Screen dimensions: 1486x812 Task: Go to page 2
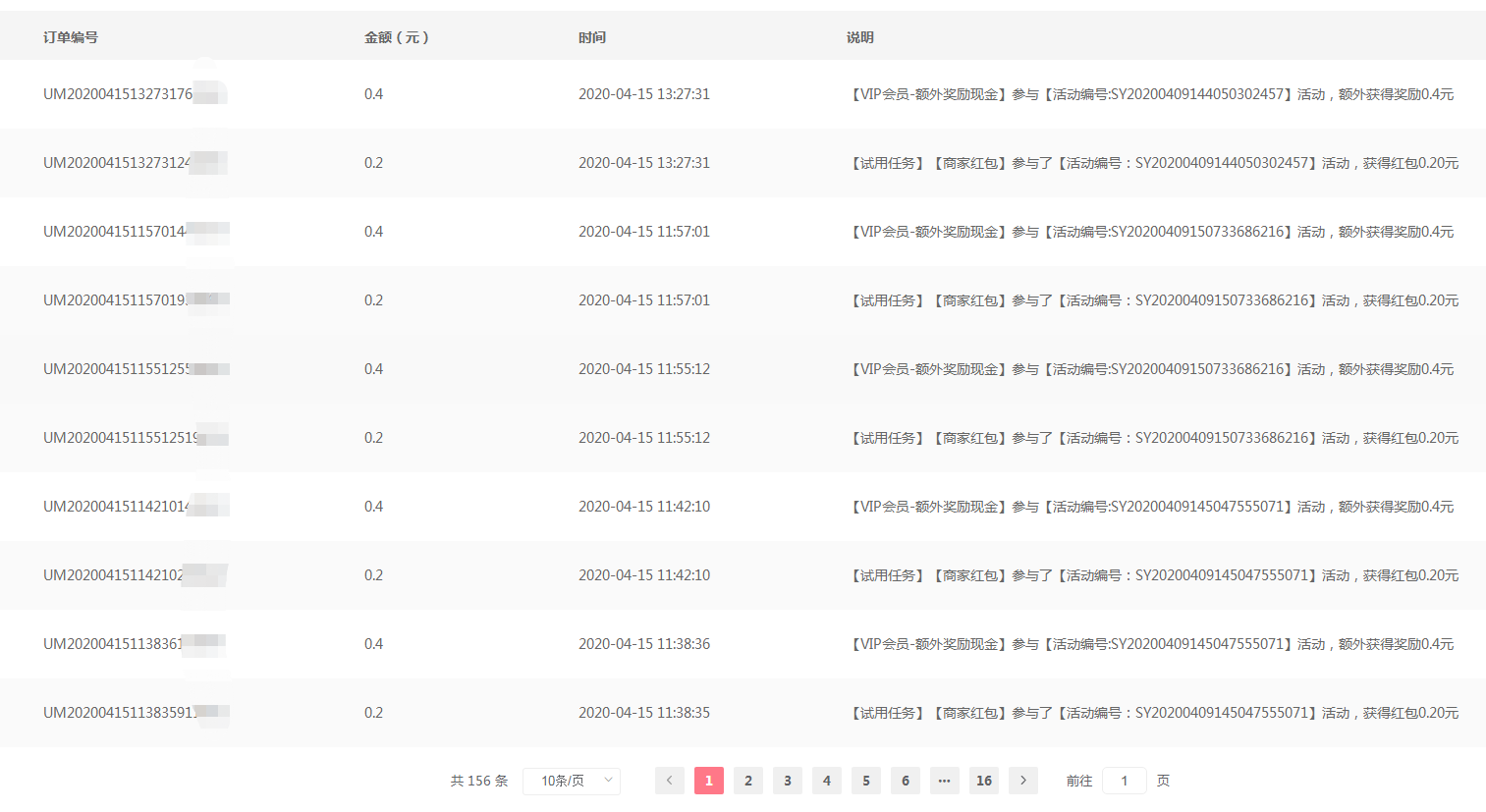748,781
